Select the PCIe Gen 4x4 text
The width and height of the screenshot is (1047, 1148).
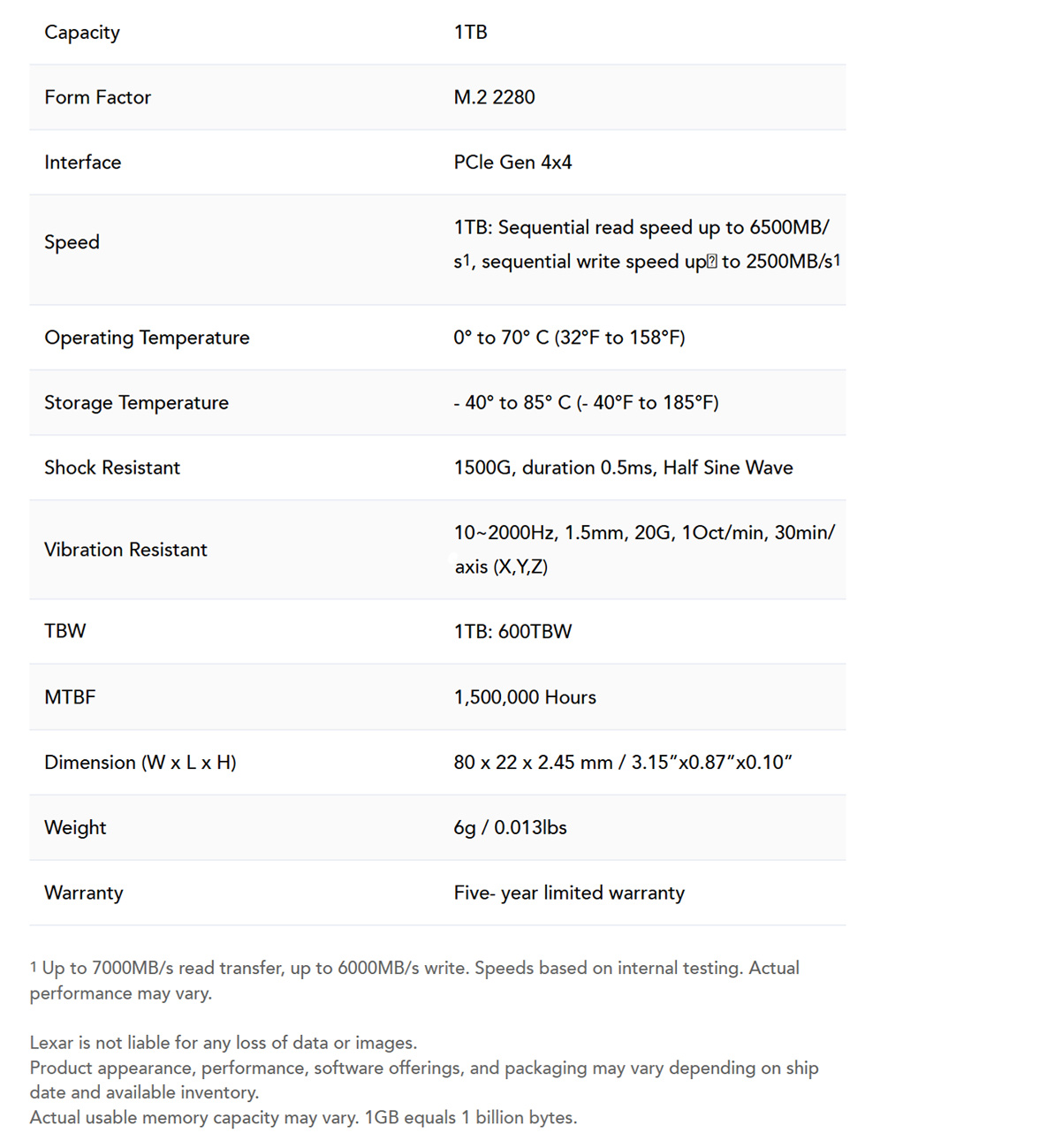tap(512, 163)
